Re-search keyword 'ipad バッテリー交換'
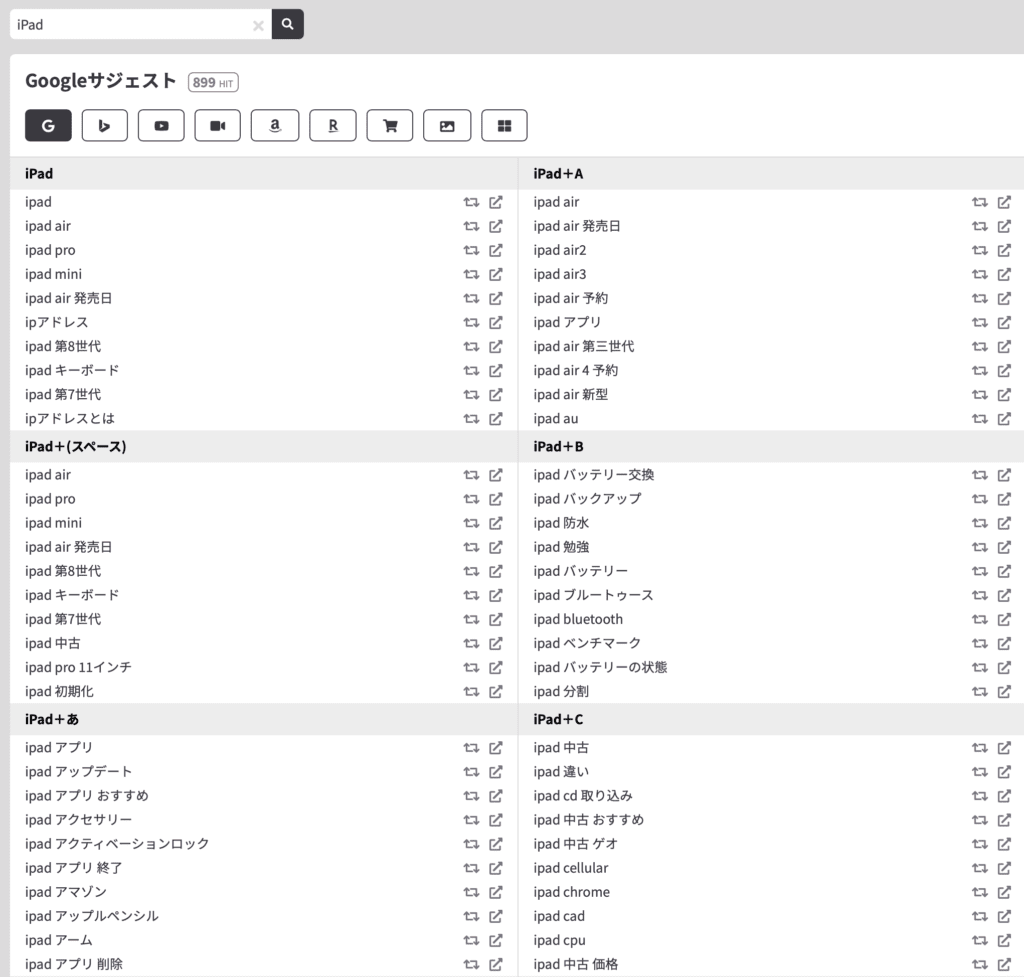This screenshot has width=1024, height=977. click(x=979, y=475)
